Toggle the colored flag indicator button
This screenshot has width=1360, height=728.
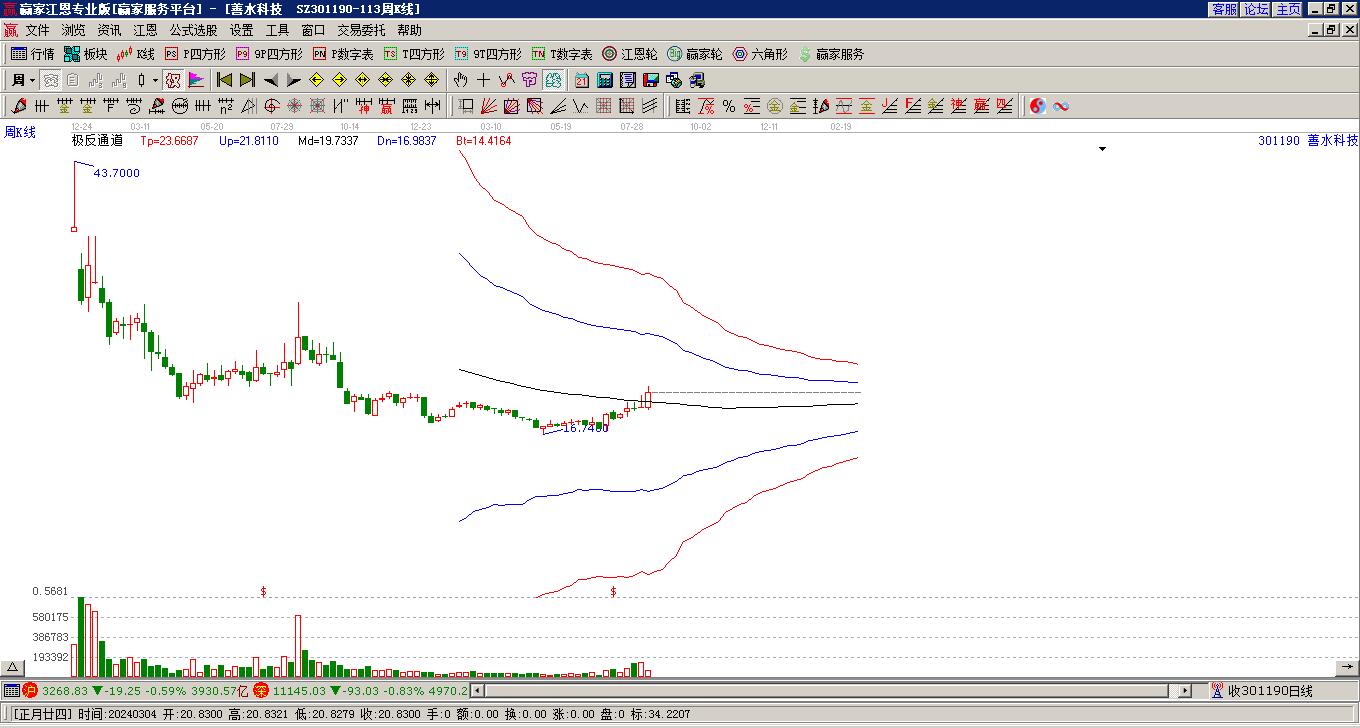[x=195, y=80]
